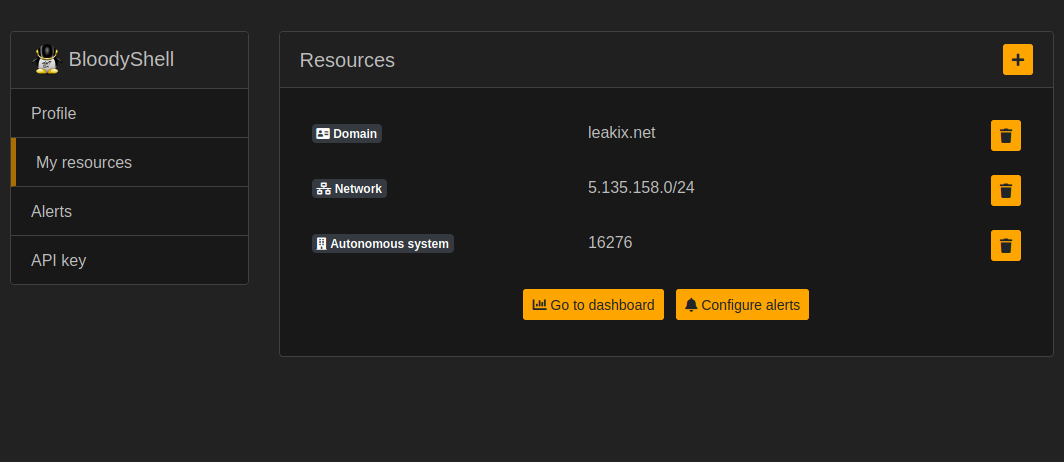Click the network topology icon in Network badge
This screenshot has height=462, width=1064.
[x=324, y=189]
